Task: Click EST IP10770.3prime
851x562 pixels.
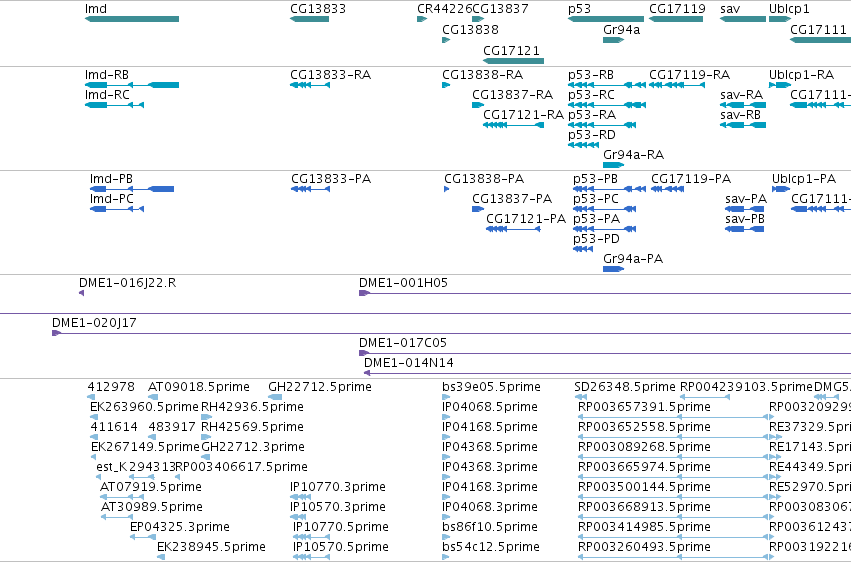Action: (301, 497)
